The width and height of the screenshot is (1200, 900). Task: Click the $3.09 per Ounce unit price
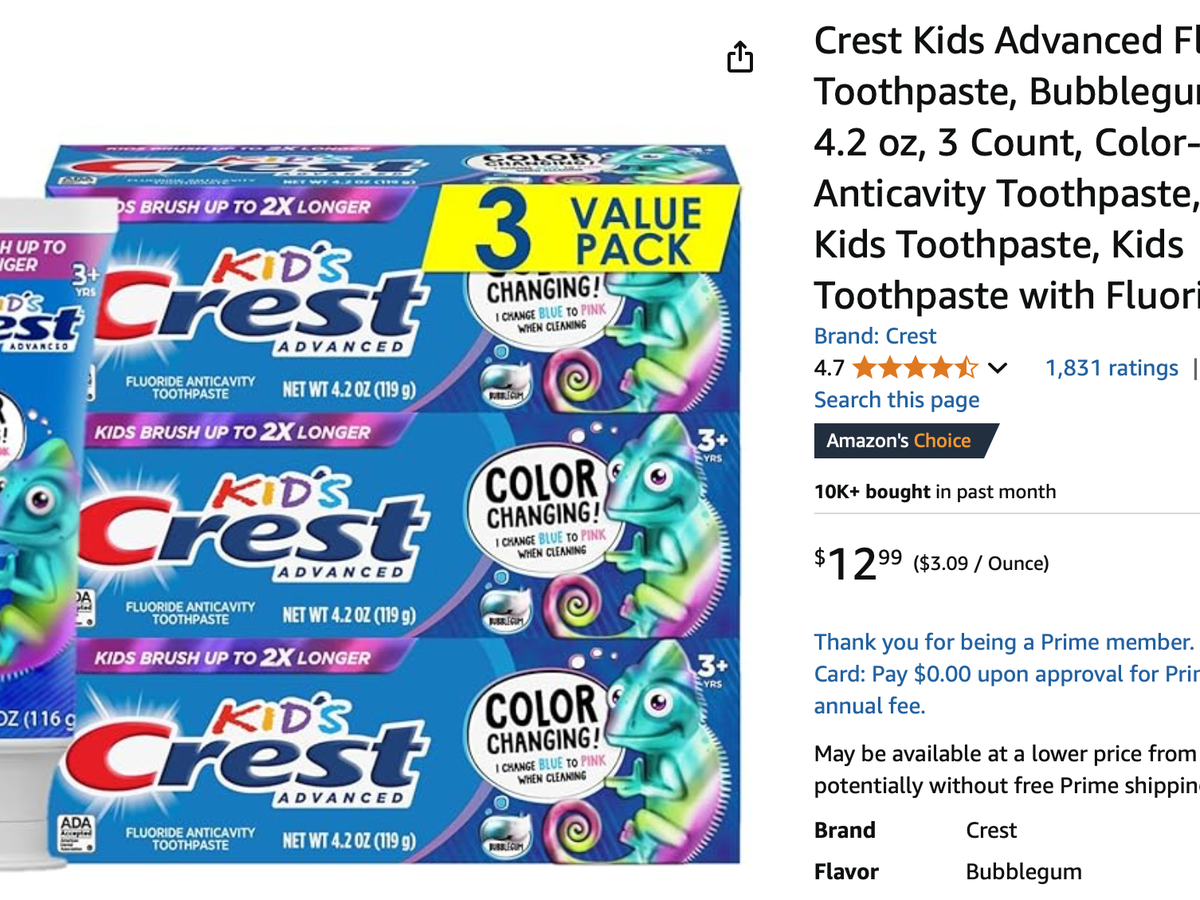point(981,564)
